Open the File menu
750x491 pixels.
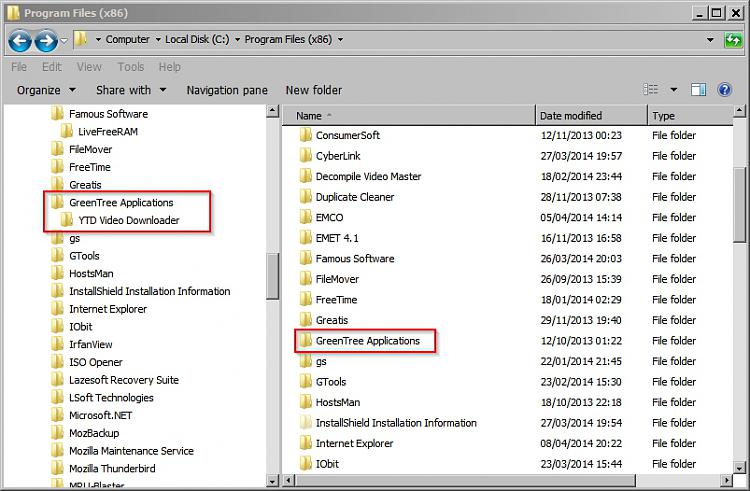coord(19,67)
